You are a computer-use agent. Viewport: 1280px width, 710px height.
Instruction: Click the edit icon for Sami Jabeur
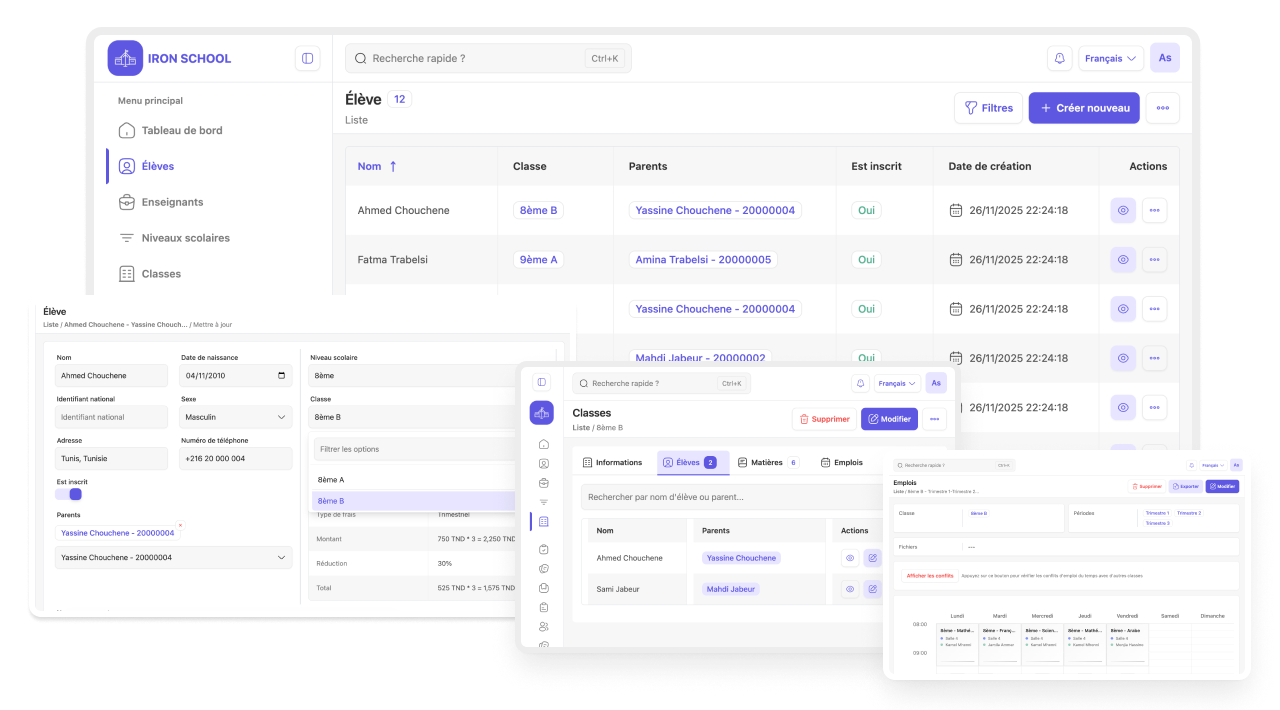click(872, 589)
